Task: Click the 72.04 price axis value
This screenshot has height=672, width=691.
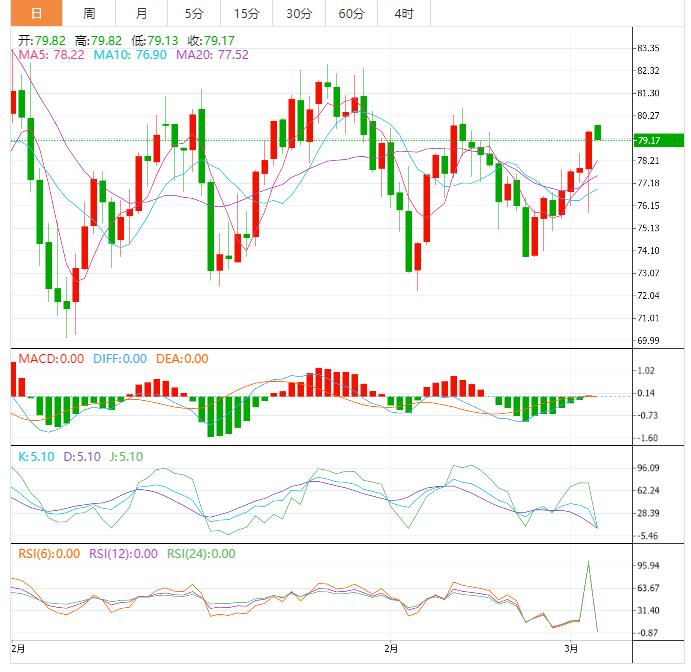Action: coord(648,295)
